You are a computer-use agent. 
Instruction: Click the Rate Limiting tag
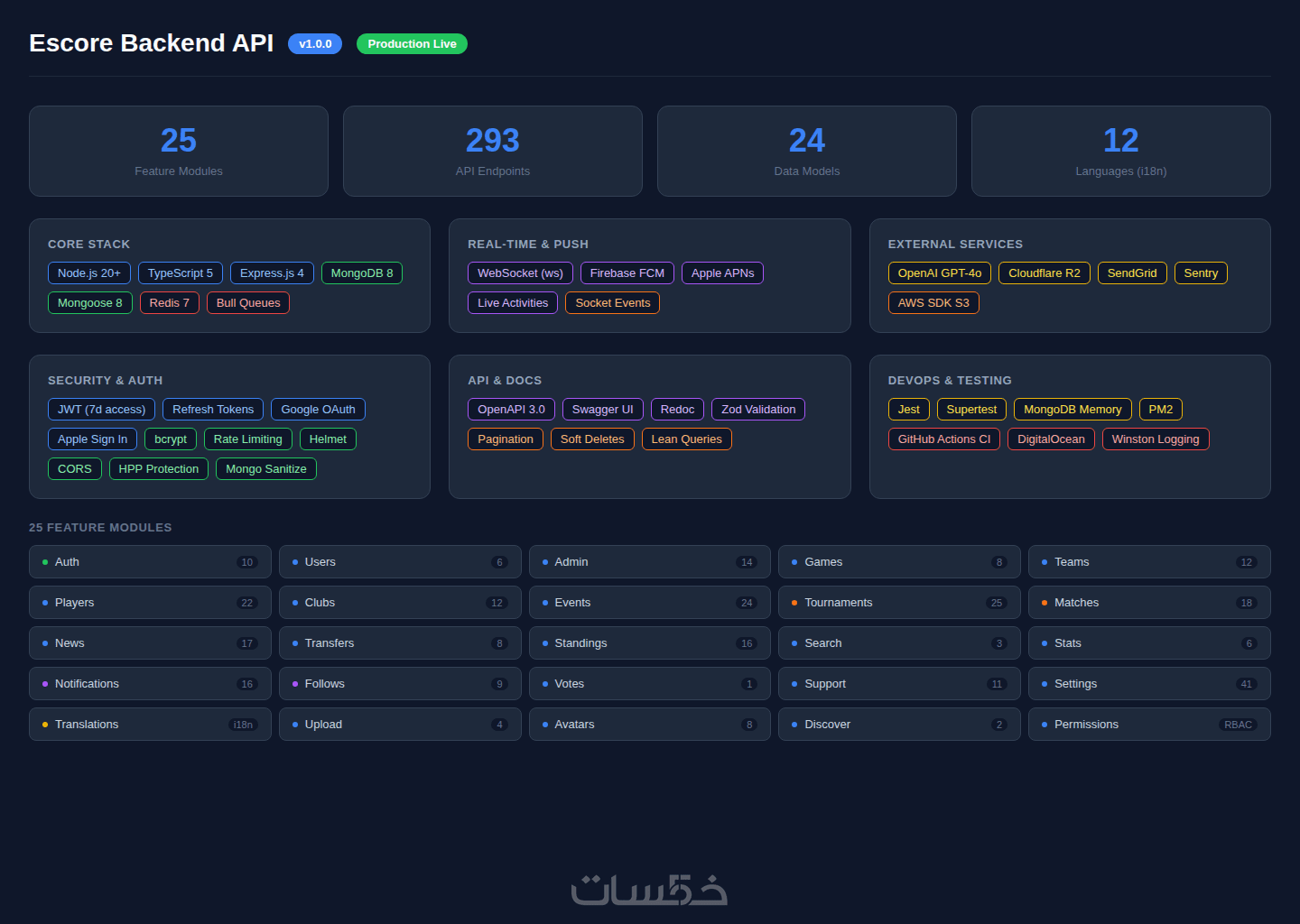pos(248,439)
